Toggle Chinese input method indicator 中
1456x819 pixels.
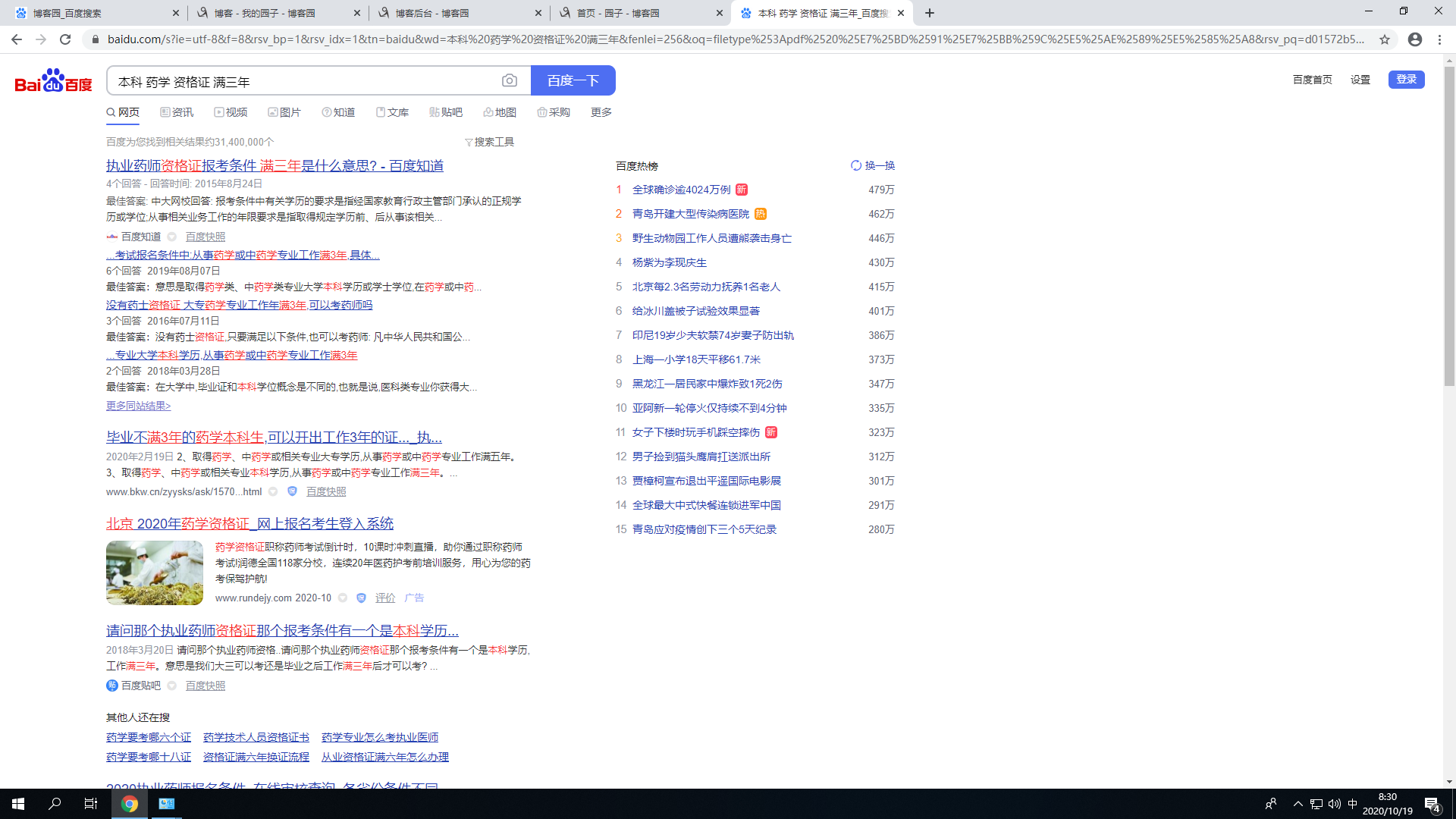(1353, 804)
